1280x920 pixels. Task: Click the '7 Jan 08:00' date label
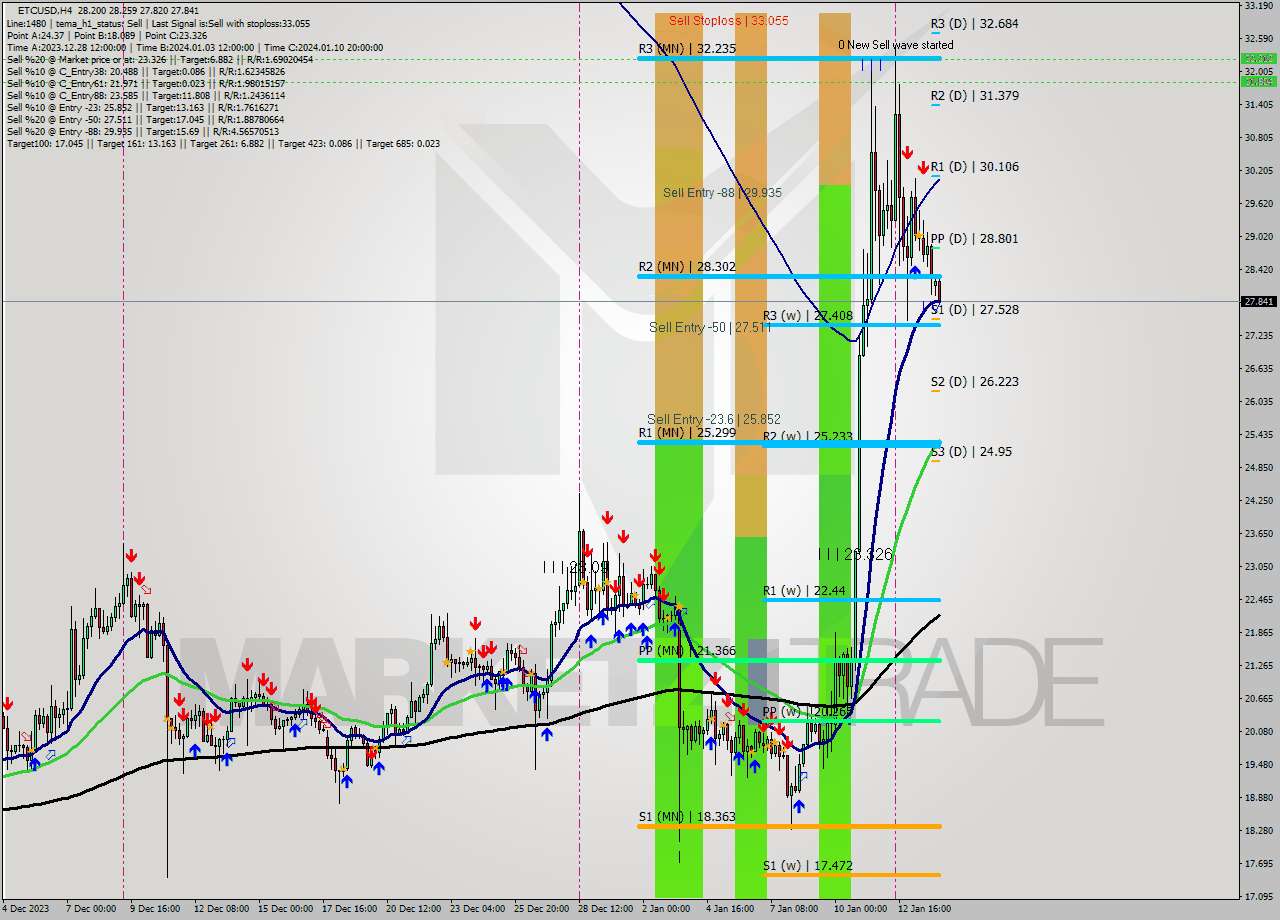(794, 909)
